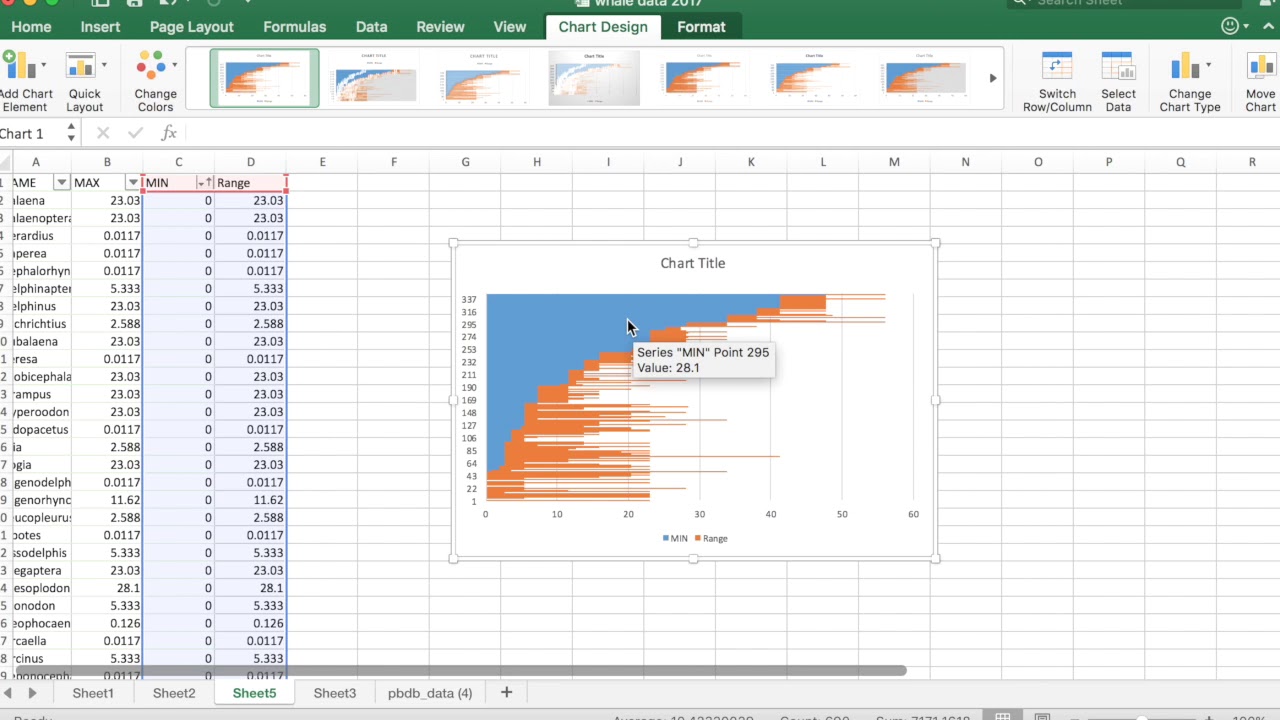
Task: Click the Change Colors icon
Action: click(x=152, y=66)
